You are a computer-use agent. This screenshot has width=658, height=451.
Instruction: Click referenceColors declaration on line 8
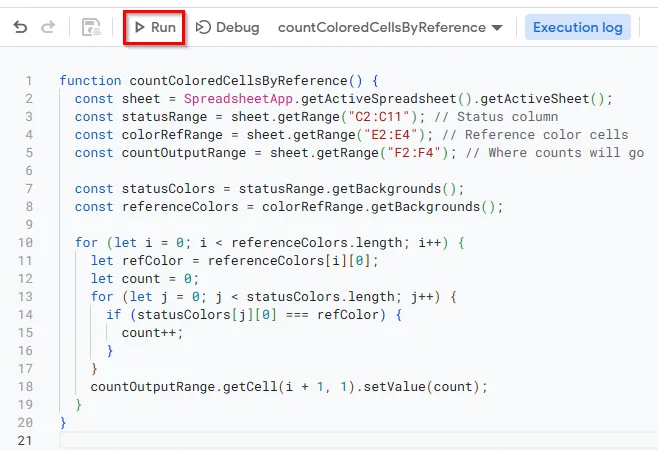[180, 207]
